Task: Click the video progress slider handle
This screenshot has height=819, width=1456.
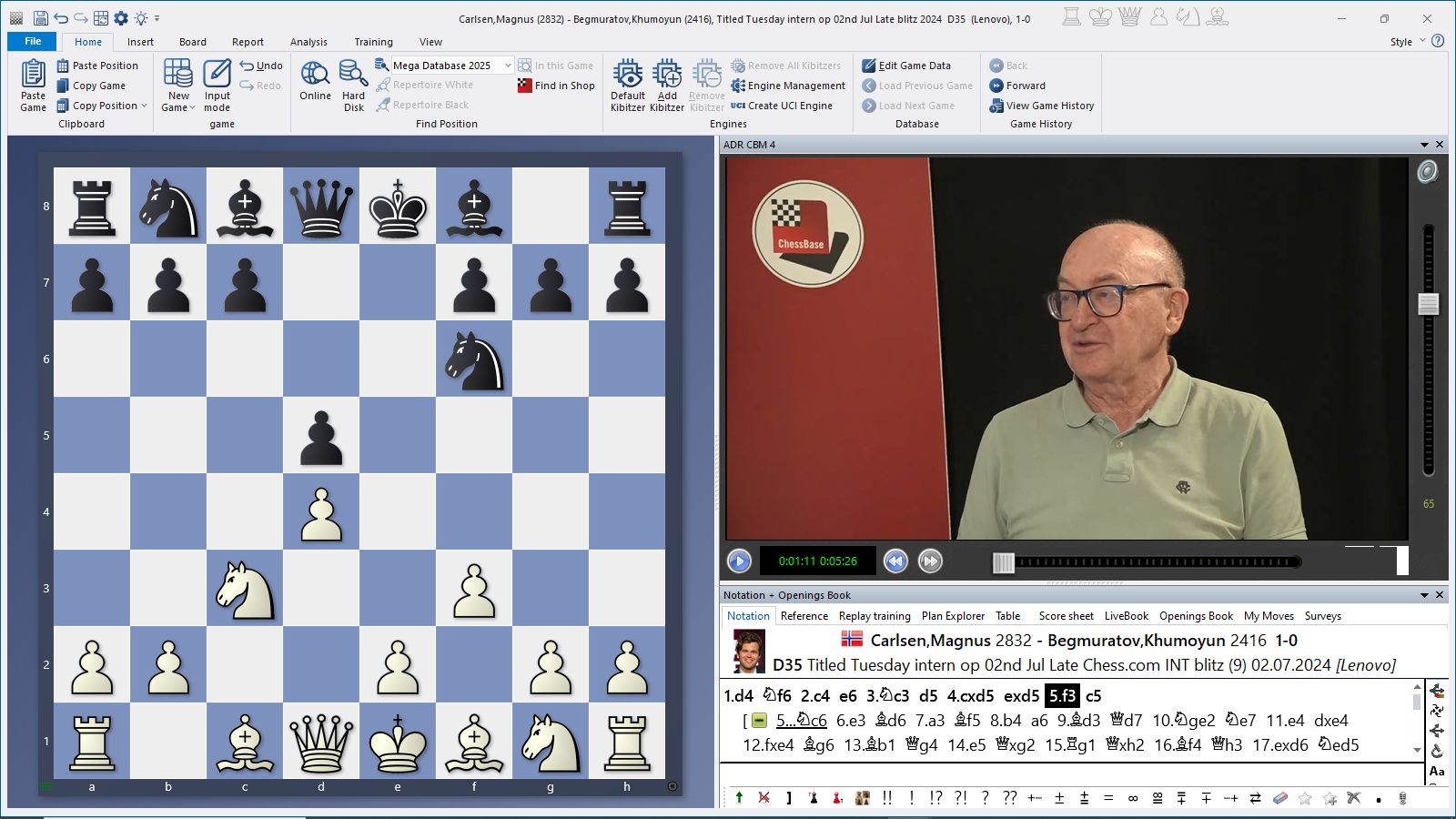Action: point(1003,562)
